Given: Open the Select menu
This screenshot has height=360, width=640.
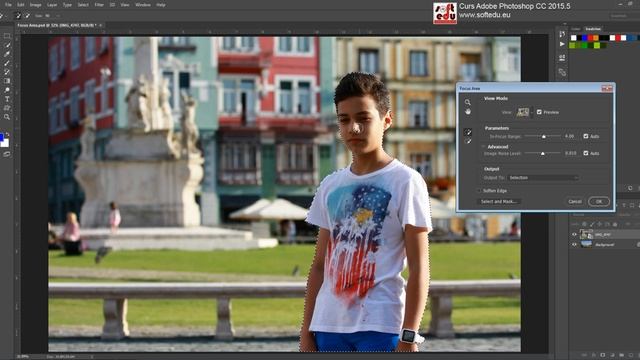Looking at the screenshot, I should [x=83, y=5].
